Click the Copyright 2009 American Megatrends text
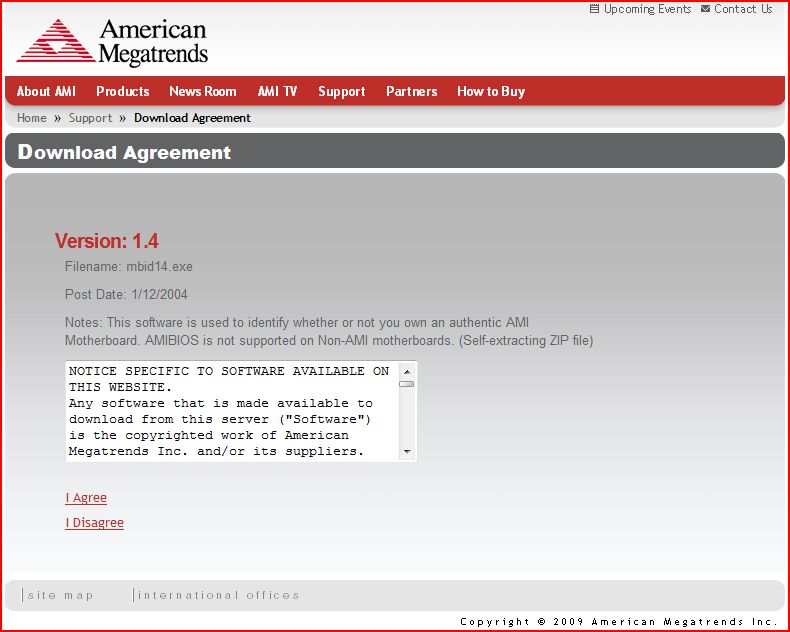 point(619,622)
